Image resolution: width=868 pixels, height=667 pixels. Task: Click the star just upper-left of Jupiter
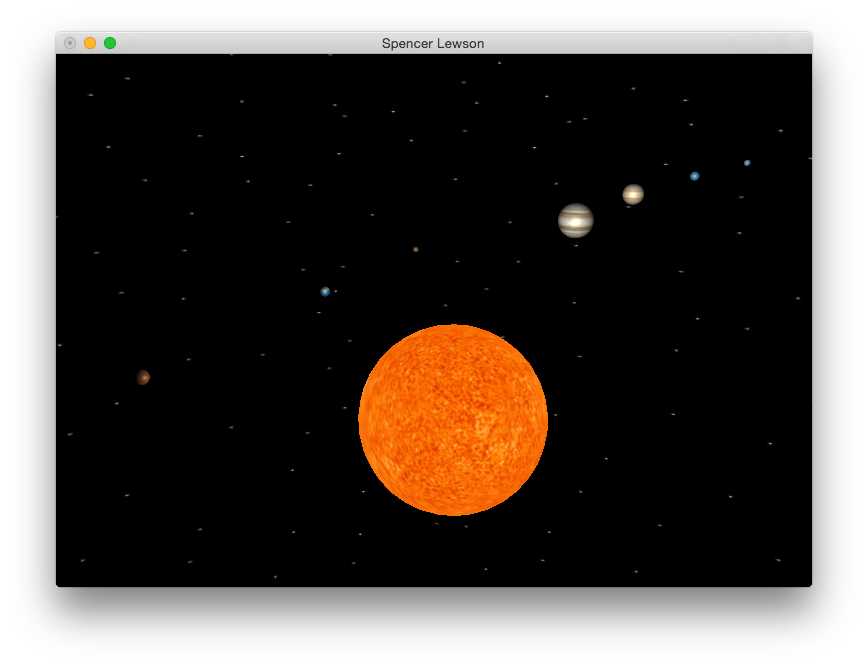[x=556, y=184]
